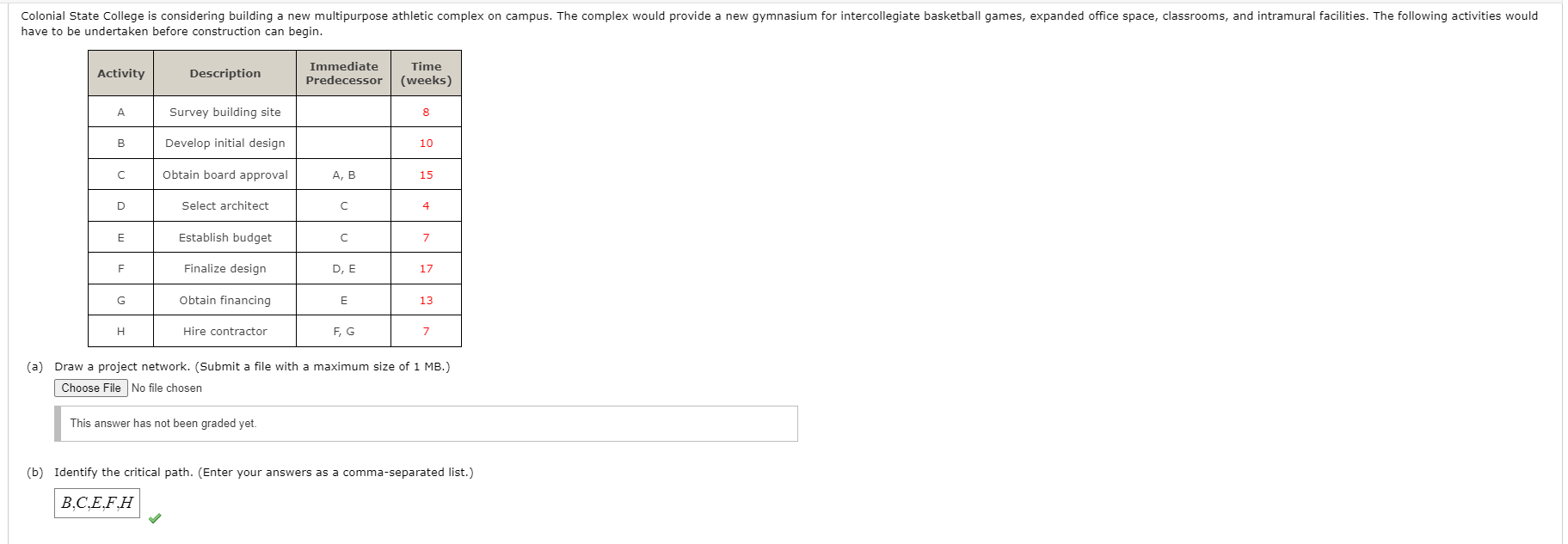Click the 'not been graded yet' message box
The width and height of the screenshot is (1568, 544).
point(426,424)
